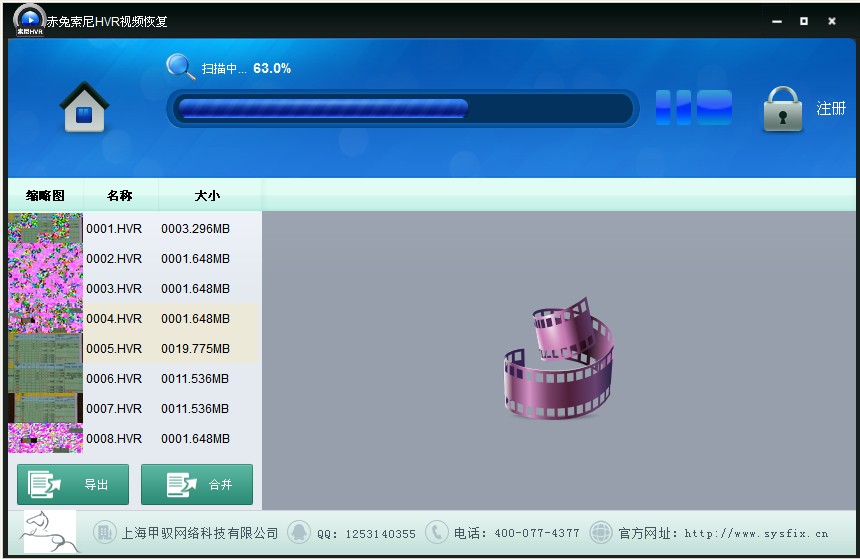Click the 注册 register link
Image resolution: width=860 pixels, height=559 pixels.
830,109
